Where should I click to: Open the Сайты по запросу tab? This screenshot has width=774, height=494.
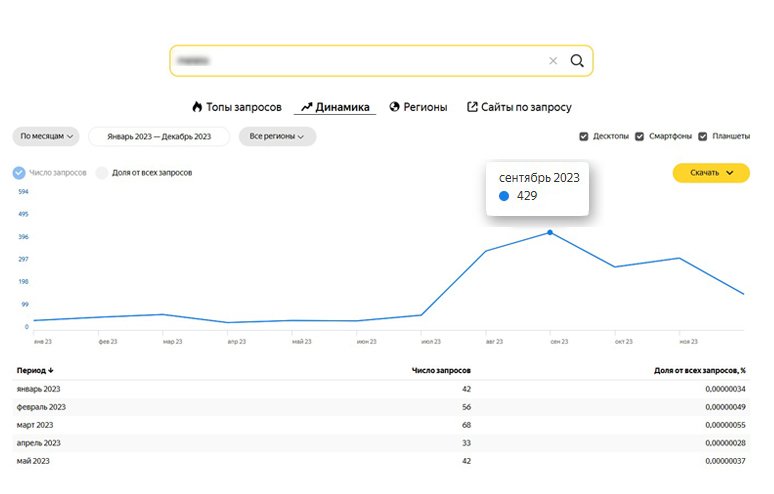coord(525,107)
